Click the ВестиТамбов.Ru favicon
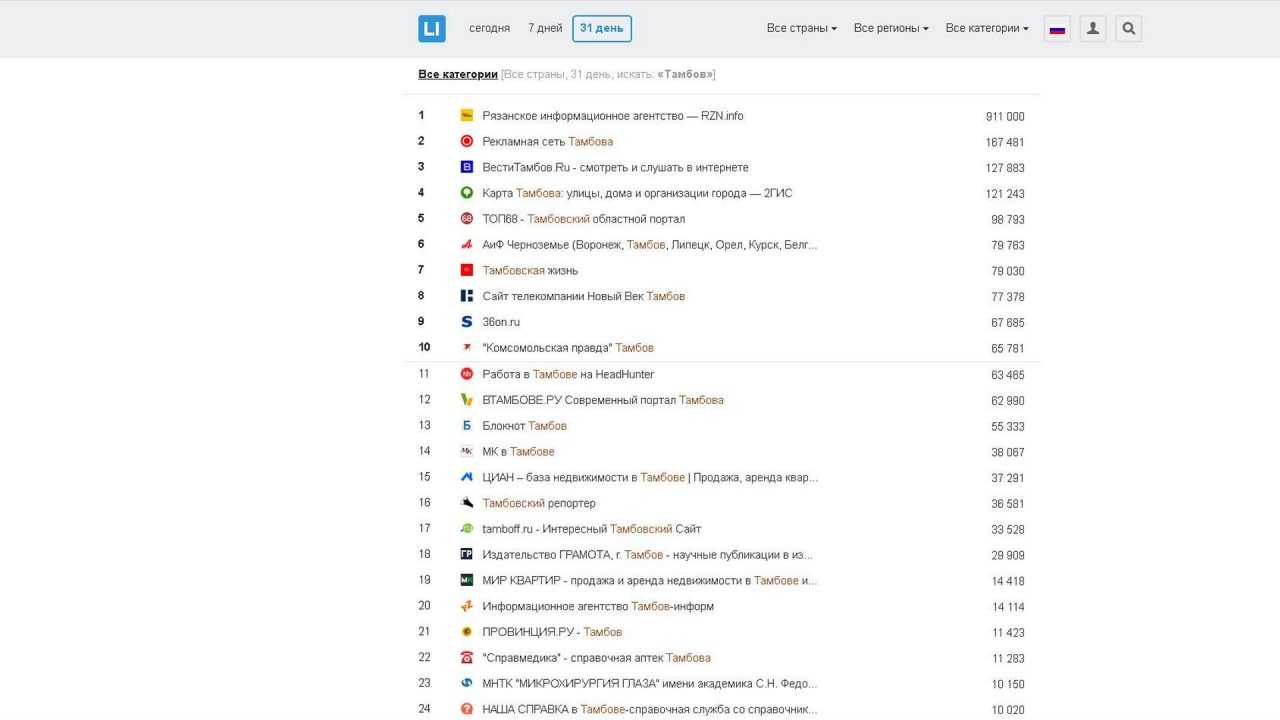This screenshot has width=1280, height=720. 466,167
